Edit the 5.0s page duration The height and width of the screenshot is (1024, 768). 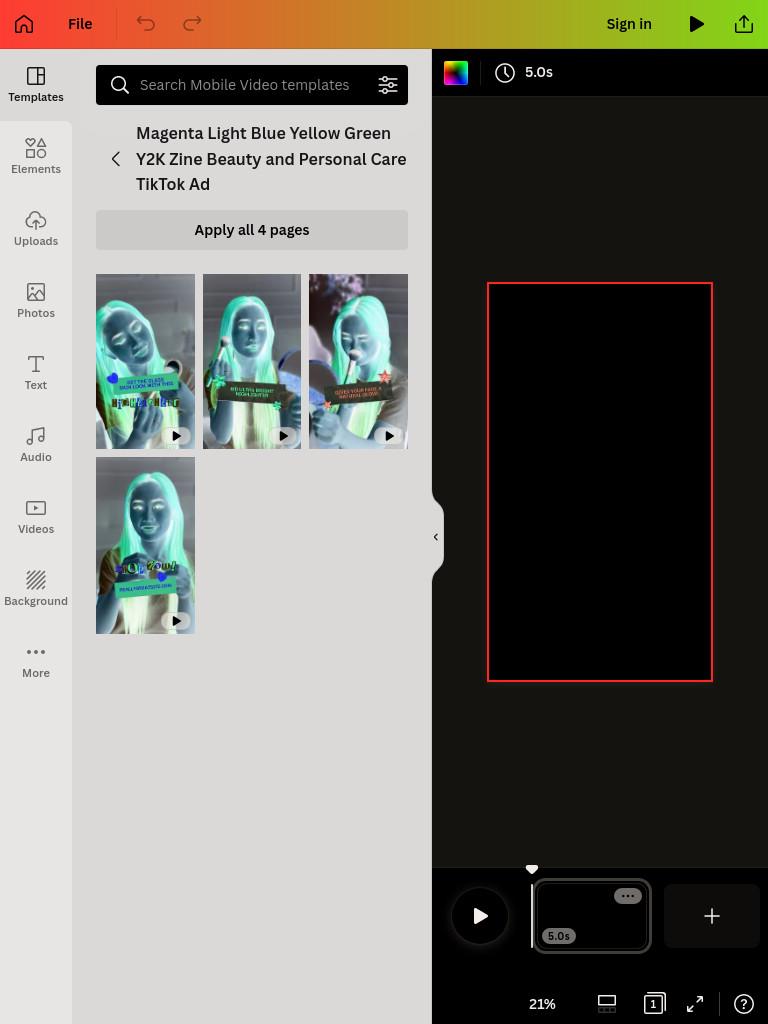coord(524,72)
